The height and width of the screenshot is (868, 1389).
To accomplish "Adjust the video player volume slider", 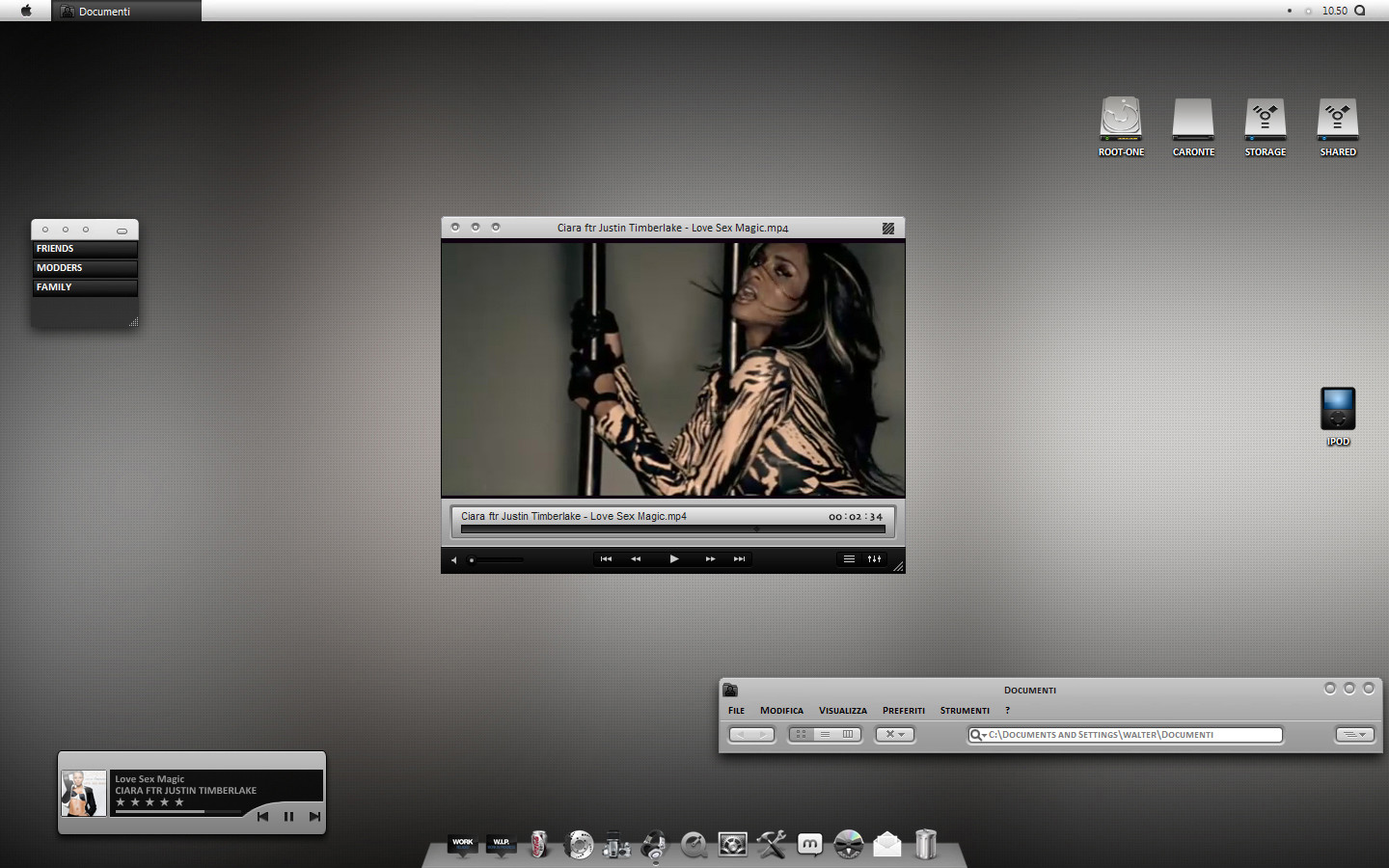I will coord(496,559).
